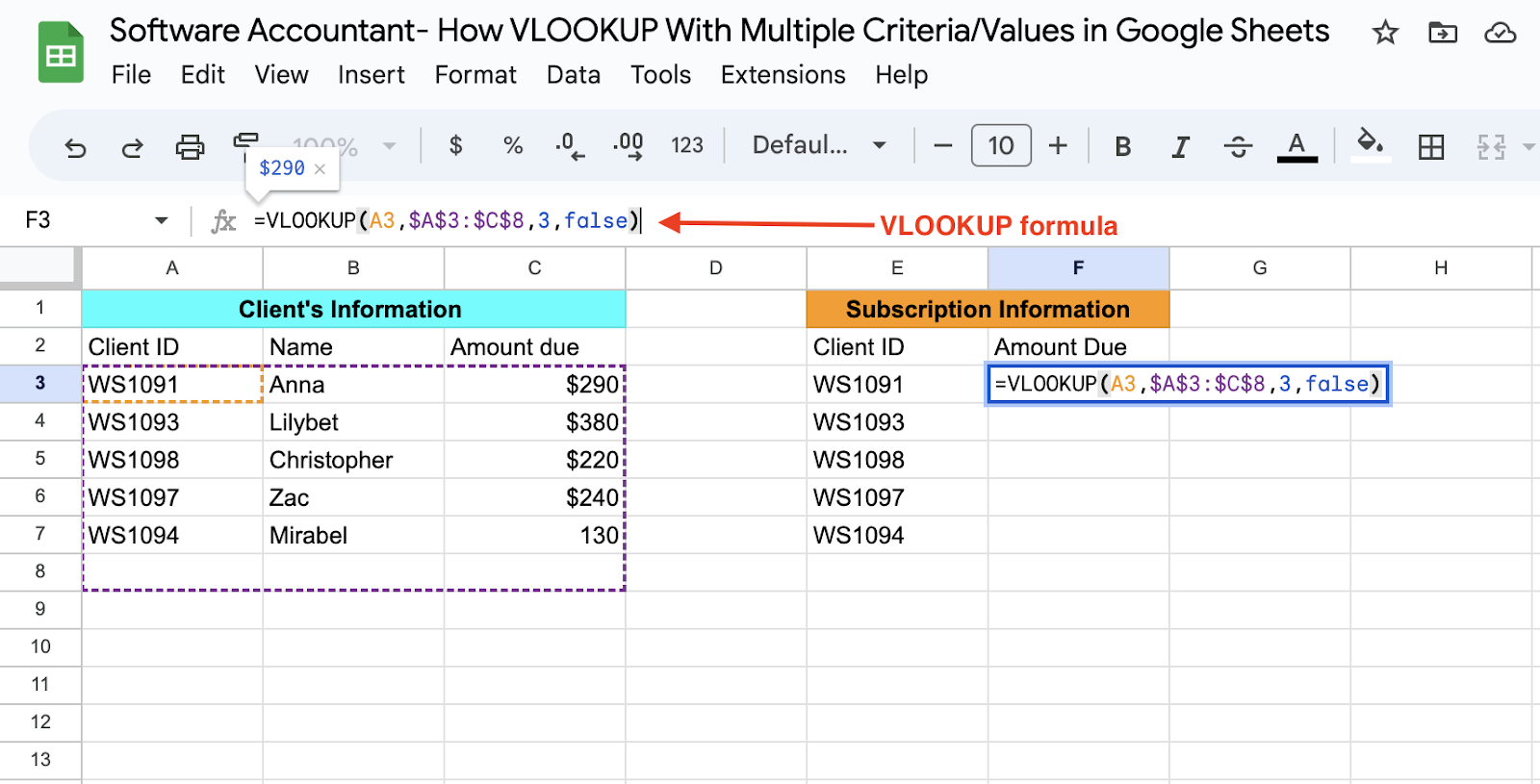Image resolution: width=1540 pixels, height=784 pixels.
Task: Open the Edit menu
Action: pos(202,75)
